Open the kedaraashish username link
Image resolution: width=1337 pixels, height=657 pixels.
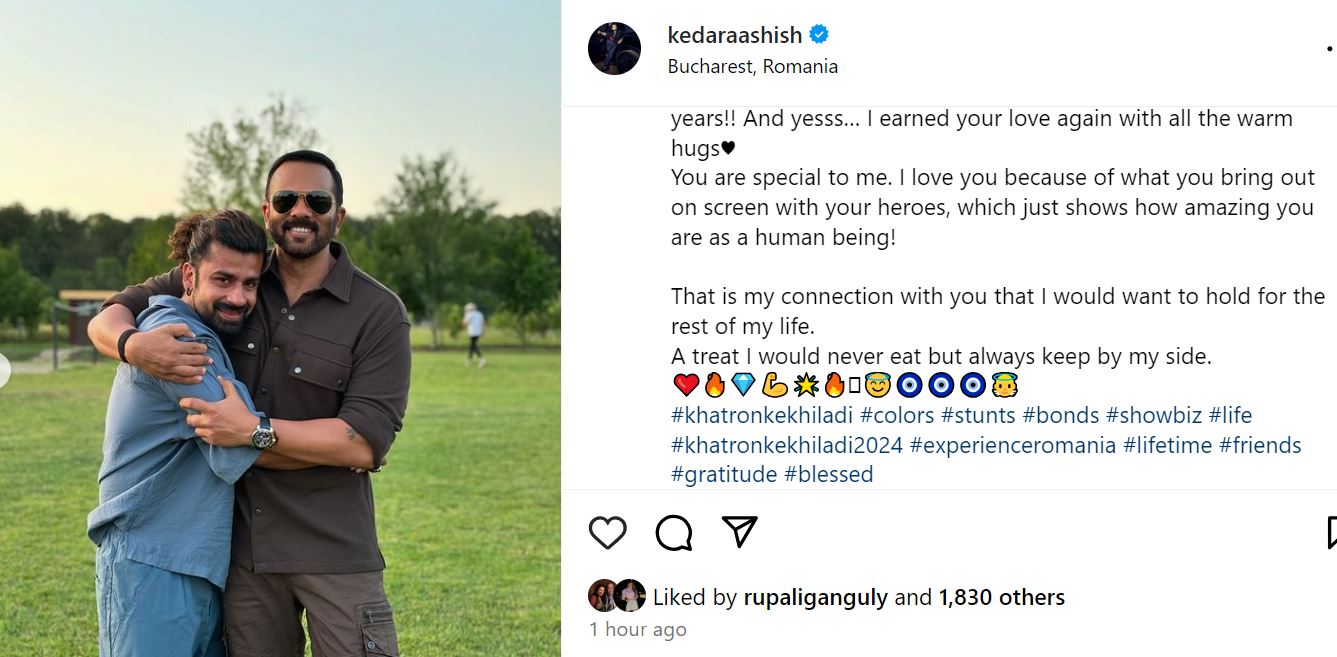point(734,35)
